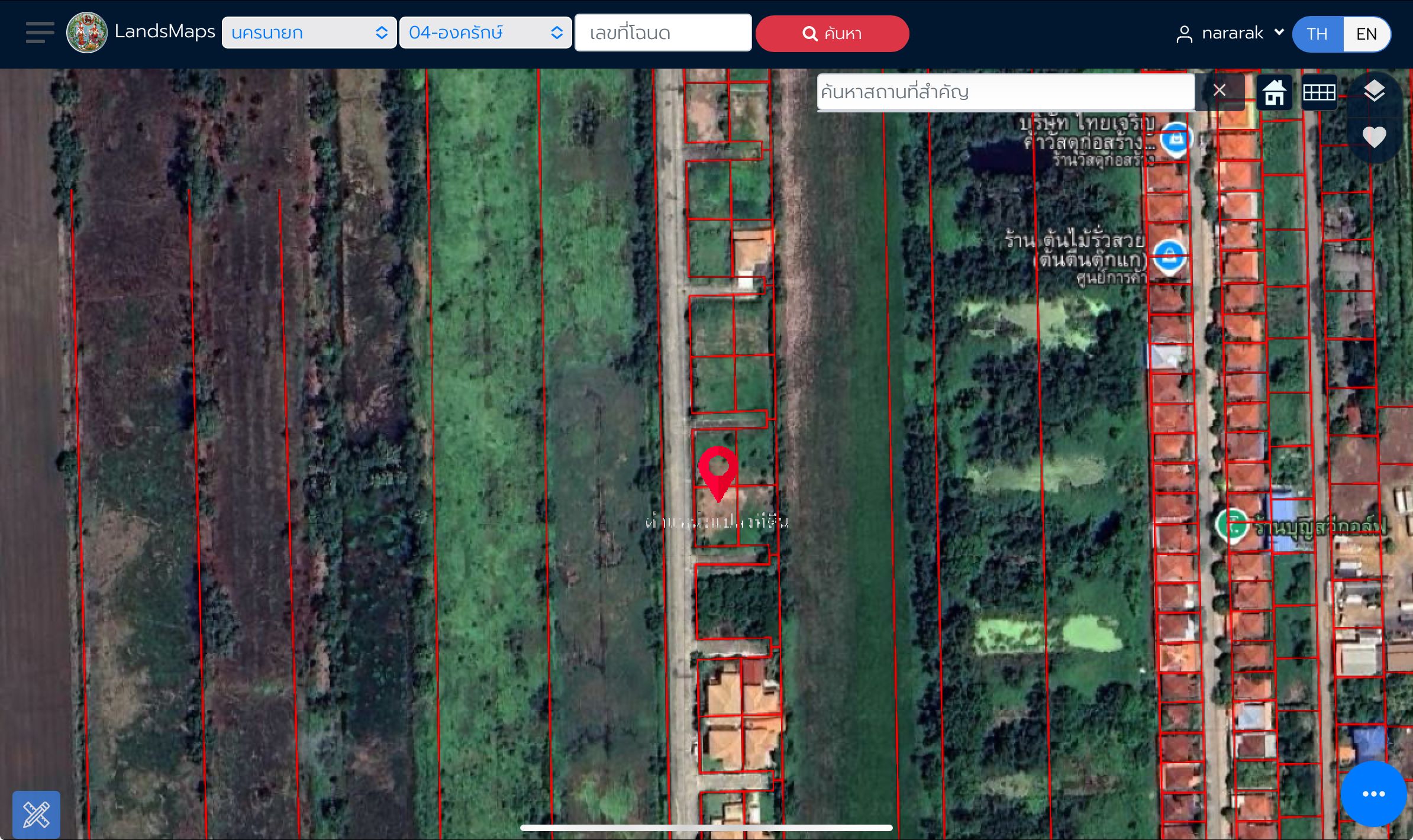Expand the nararak user menu
This screenshot has height=840, width=1413.
point(1230,33)
